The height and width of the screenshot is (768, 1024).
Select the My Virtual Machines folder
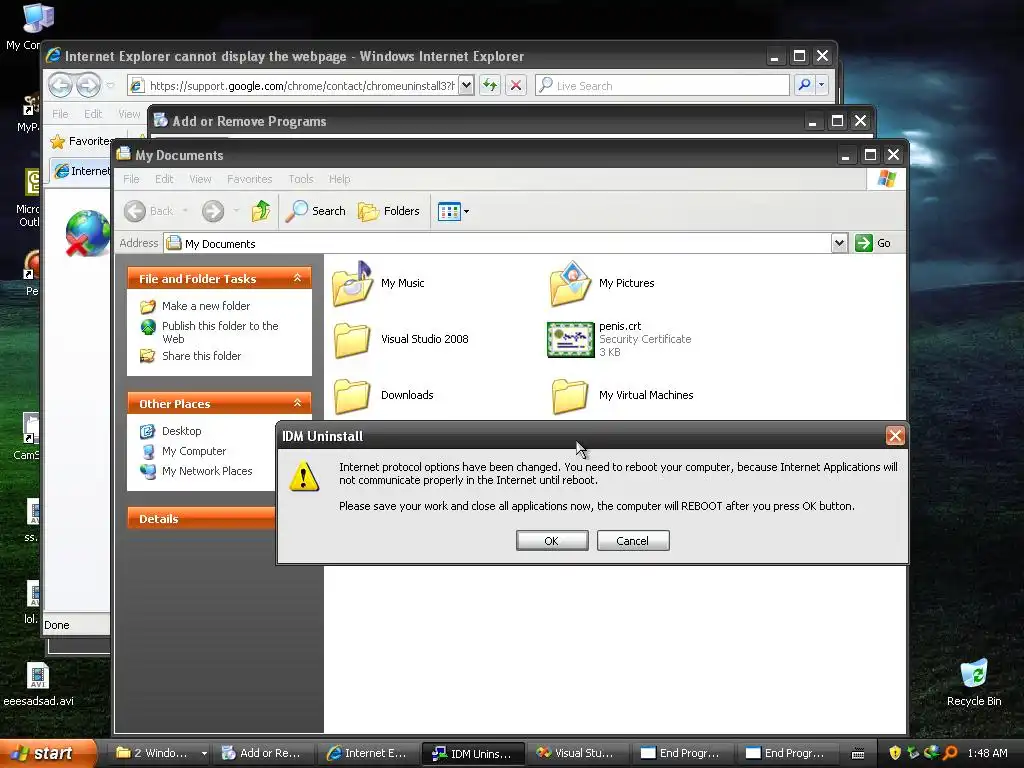tap(622, 396)
